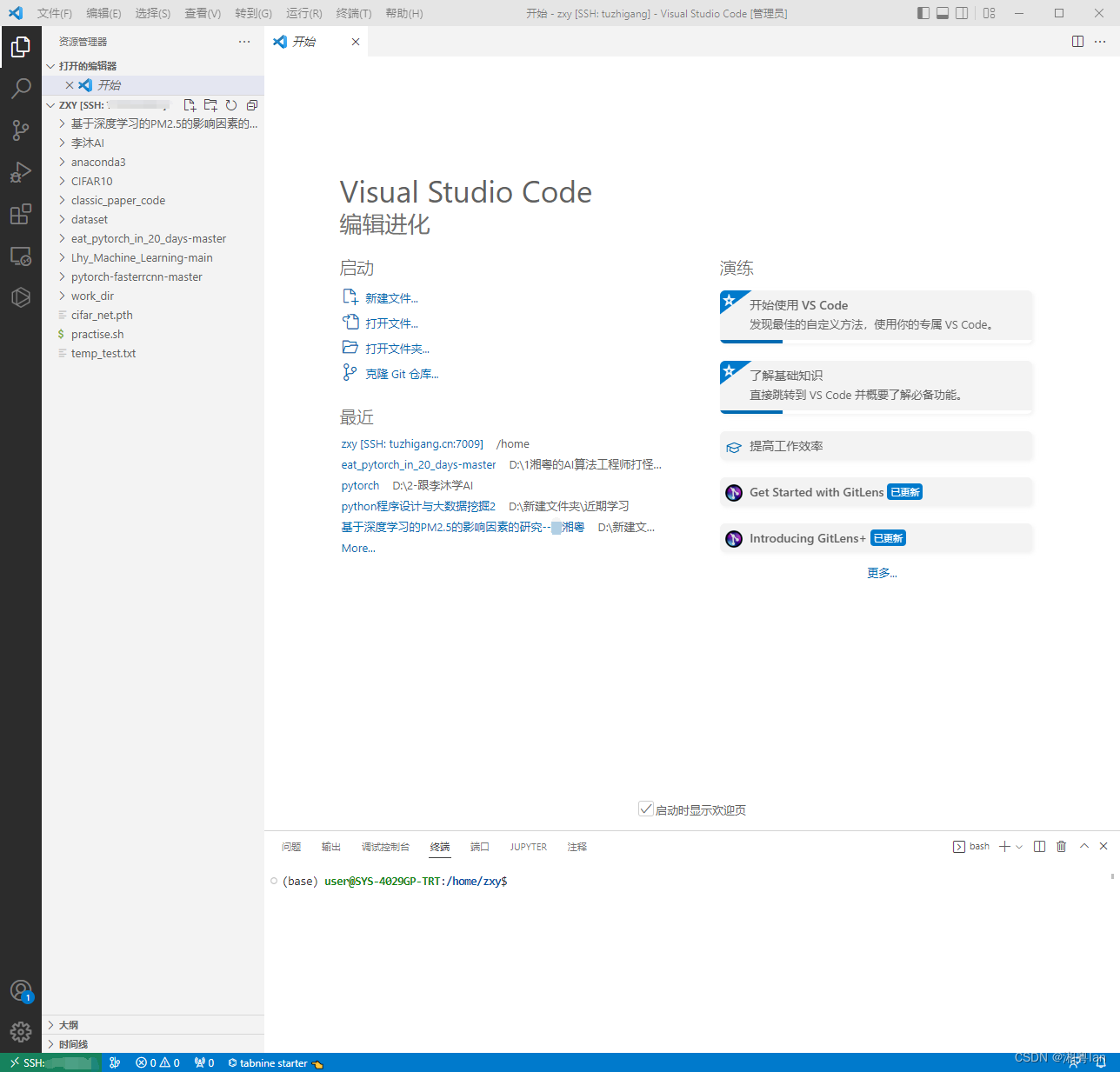
Task: Expand the dataset folder
Action: point(153,219)
